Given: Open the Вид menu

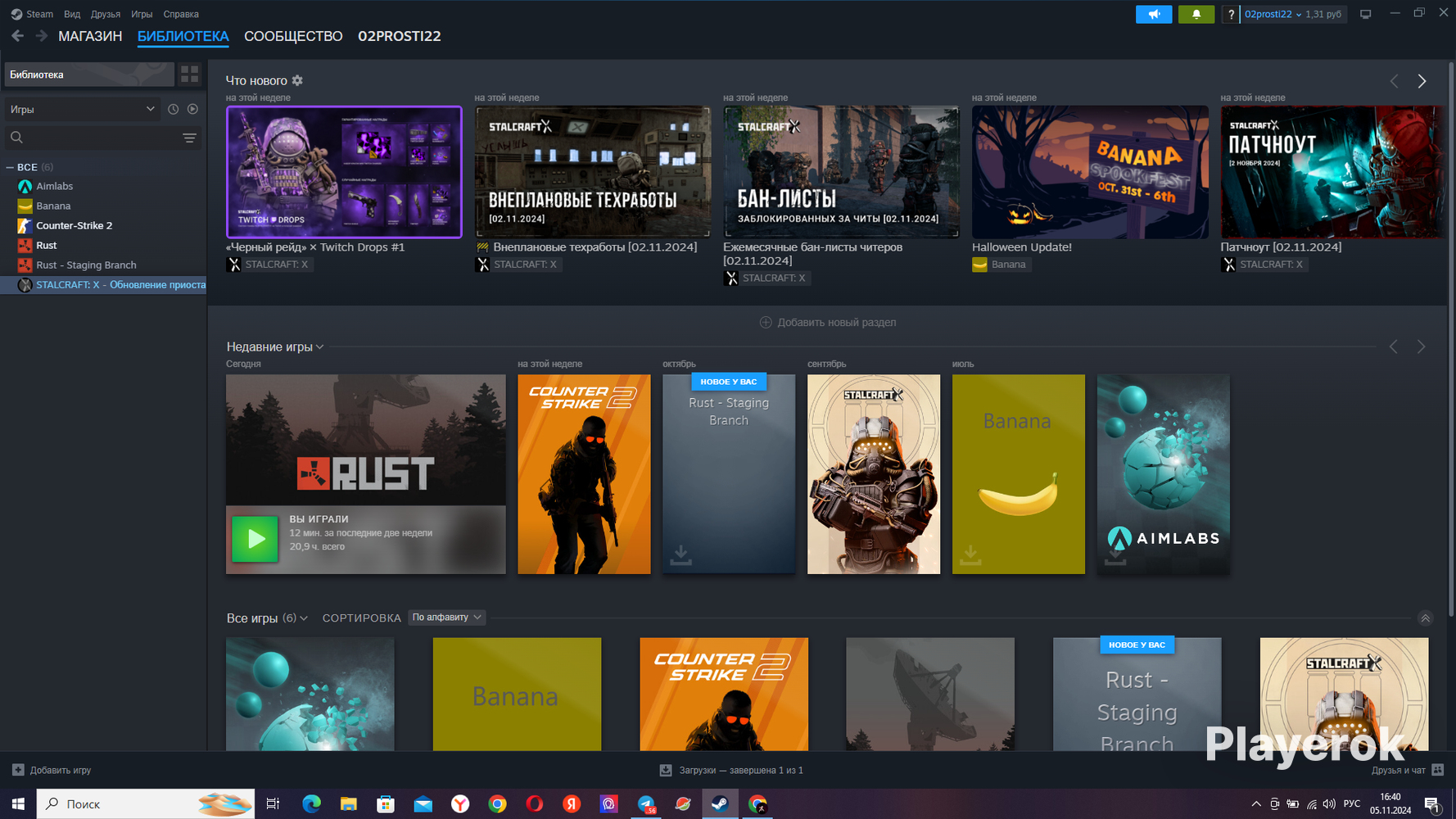Looking at the screenshot, I should (x=72, y=14).
